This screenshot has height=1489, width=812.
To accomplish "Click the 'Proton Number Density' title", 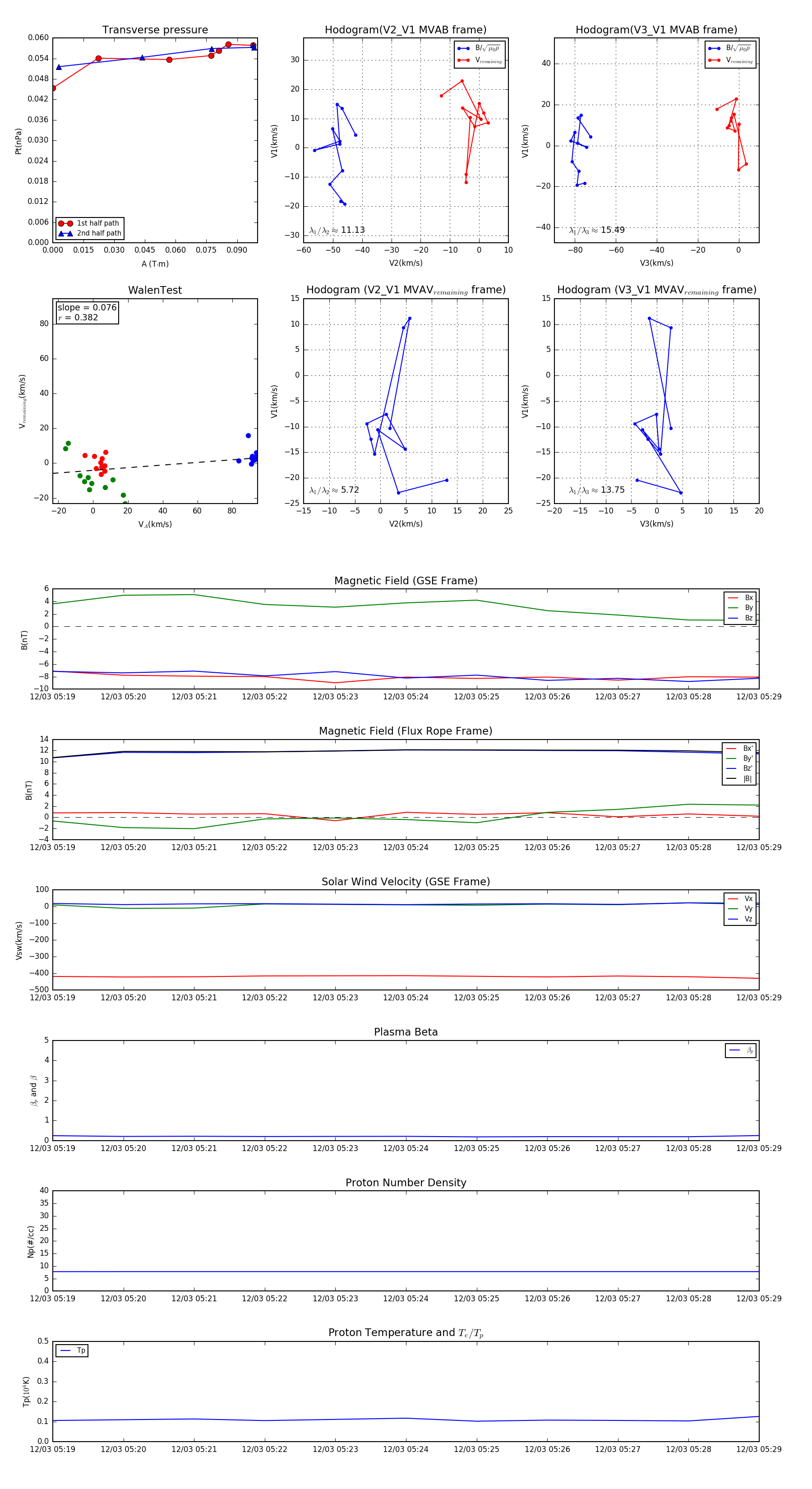I will click(x=406, y=1183).
